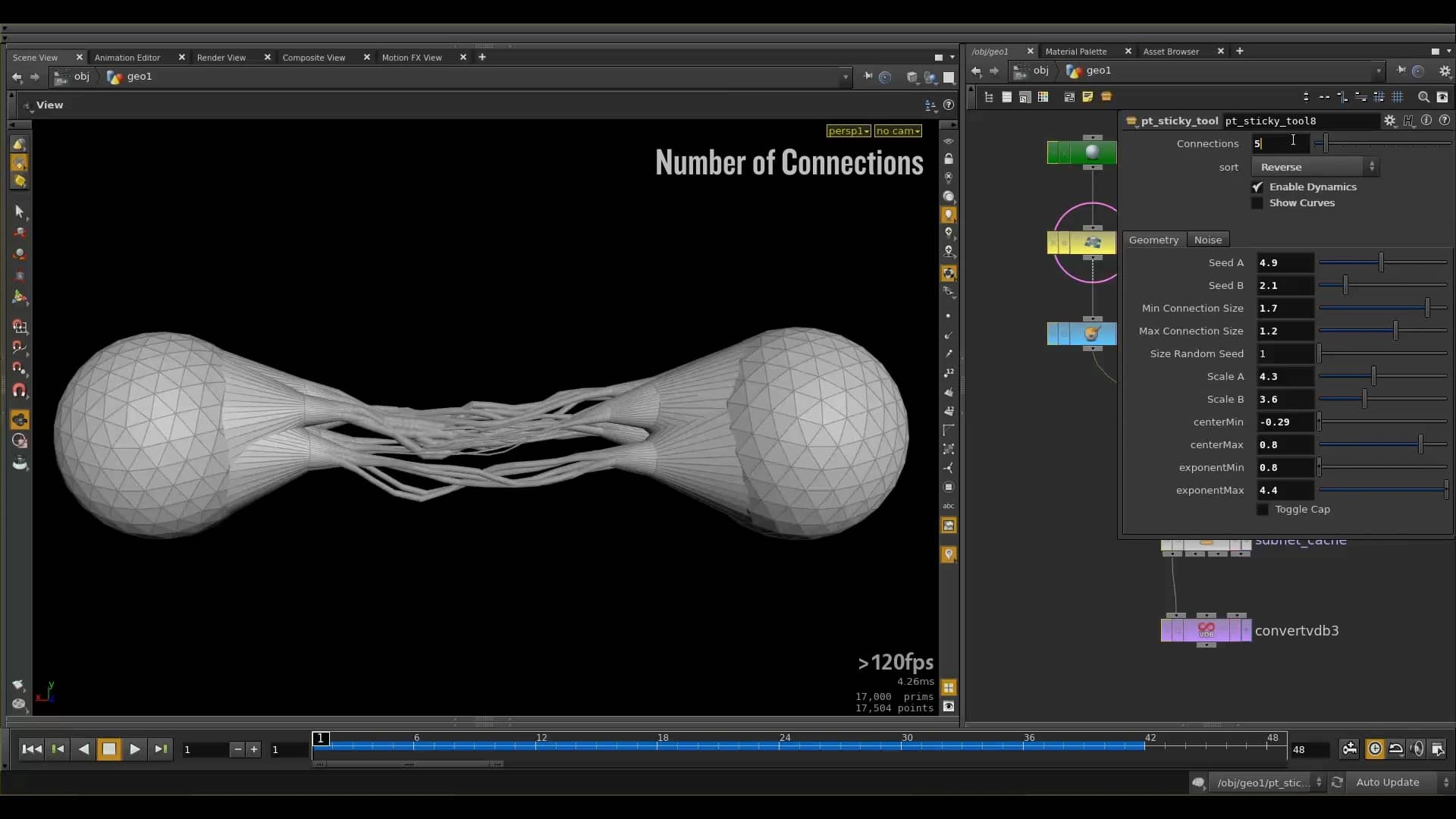Image resolution: width=1456 pixels, height=819 pixels.
Task: Toggle the lightbulb headlight icon in viewport display bar
Action: 949,215
